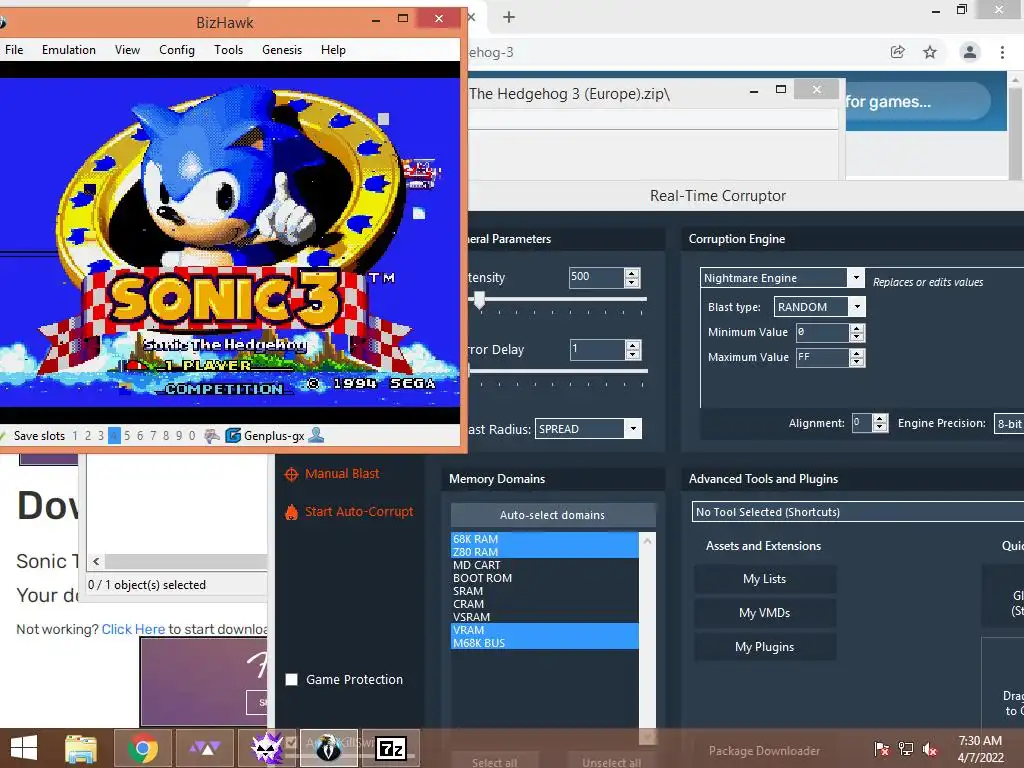Increase the Minimum Value spinner

pos(857,328)
